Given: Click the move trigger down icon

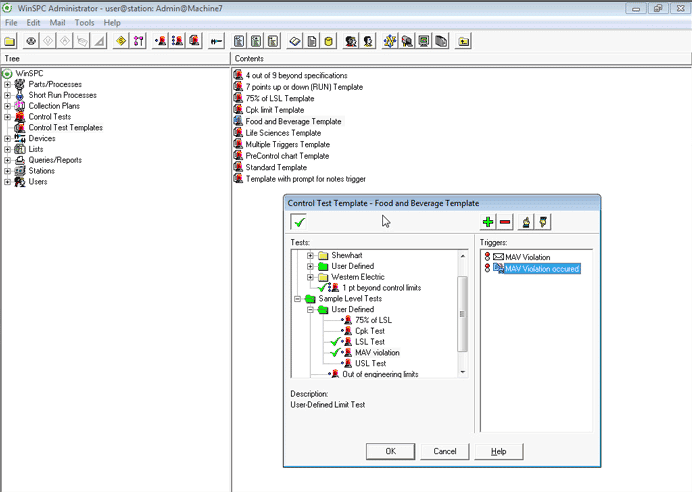Looking at the screenshot, I should coord(543,222).
